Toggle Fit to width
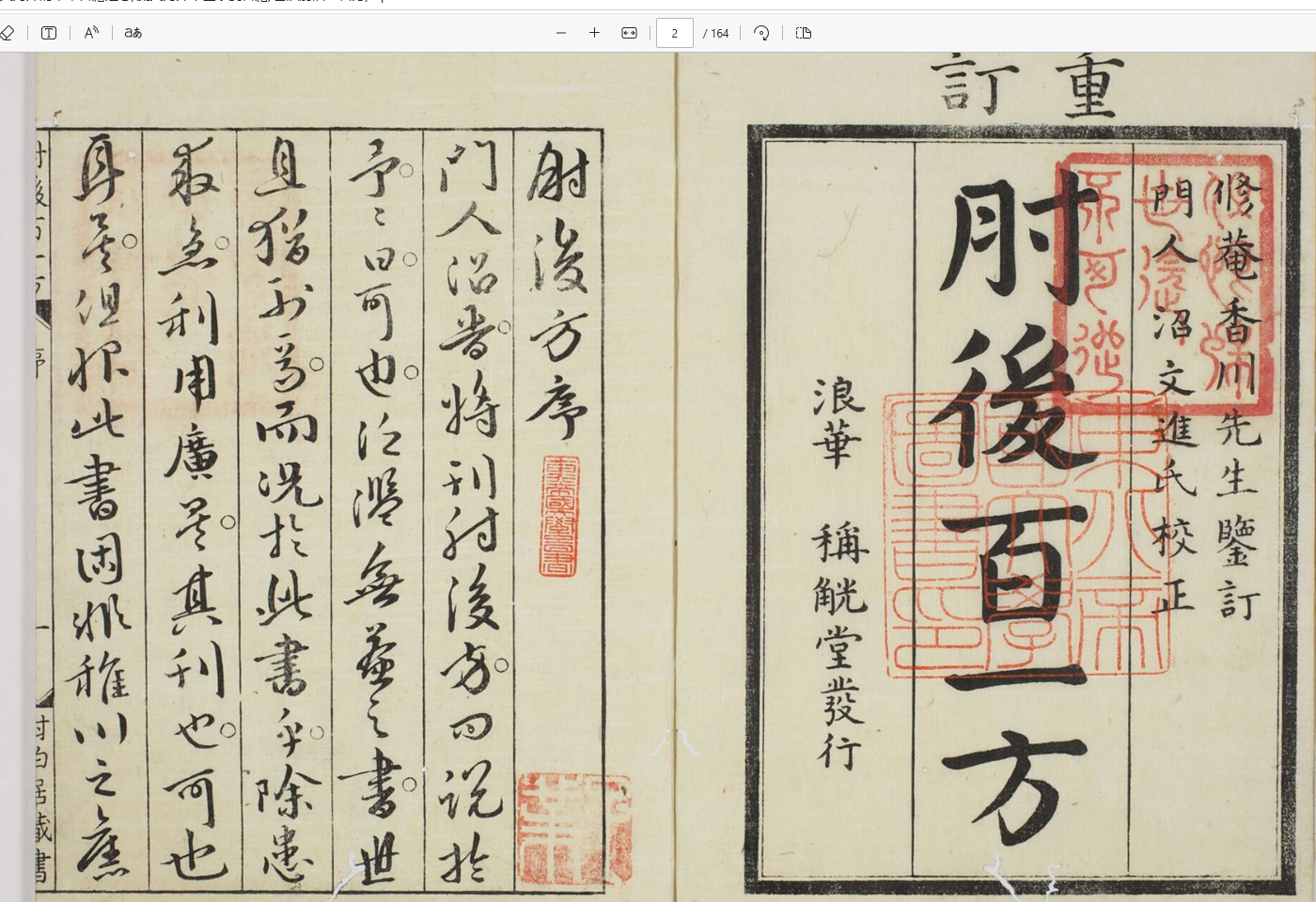 tap(629, 33)
